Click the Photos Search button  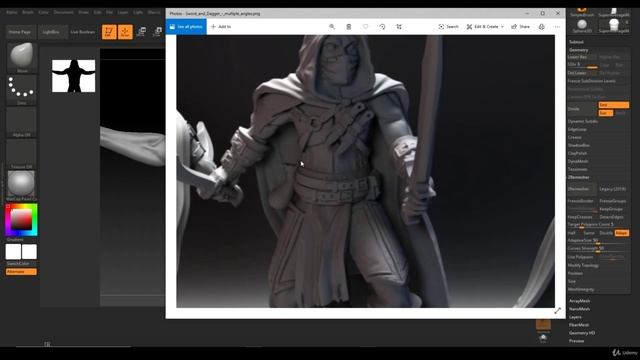pyautogui.click(x=448, y=27)
